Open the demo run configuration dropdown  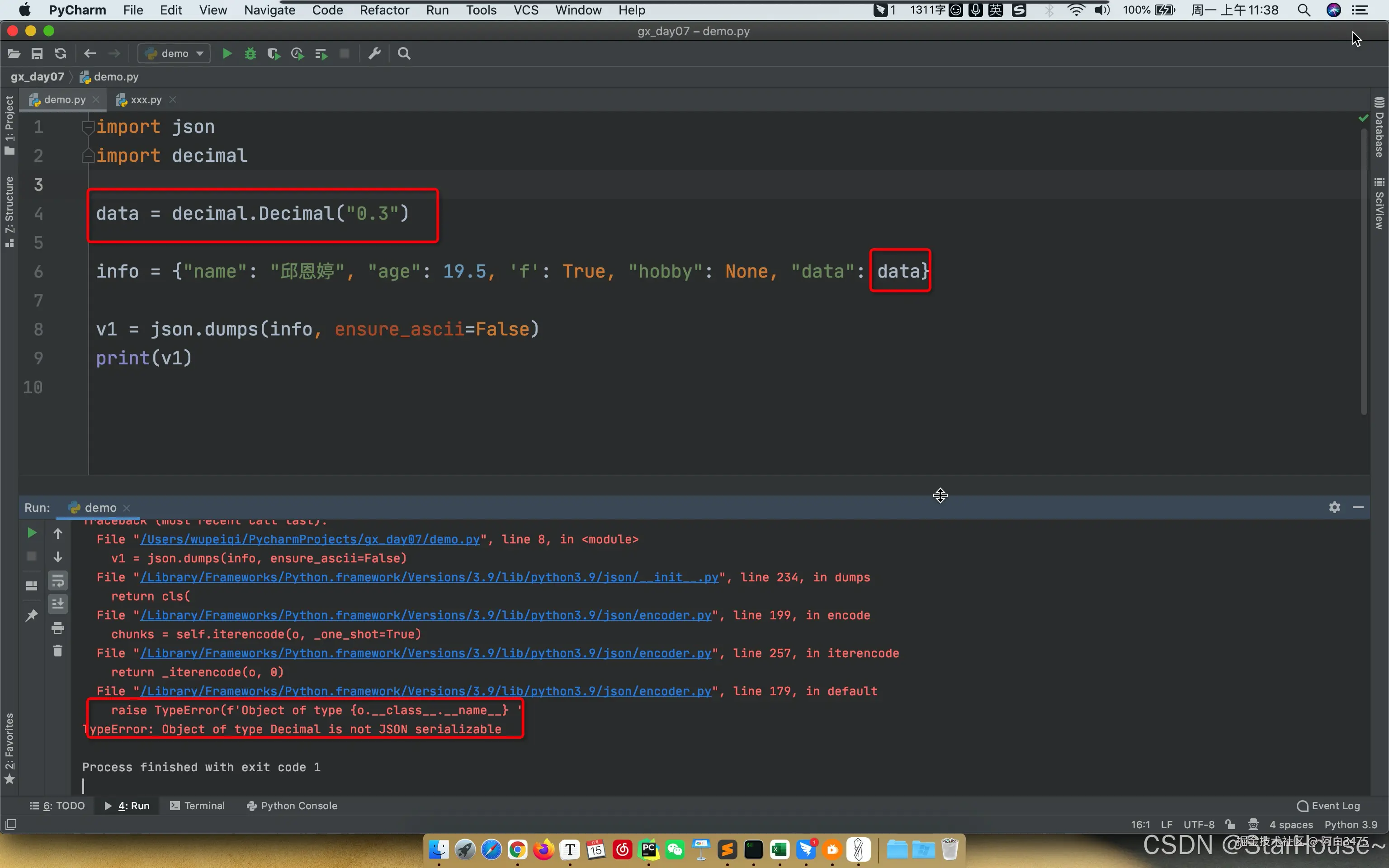pyautogui.click(x=175, y=53)
